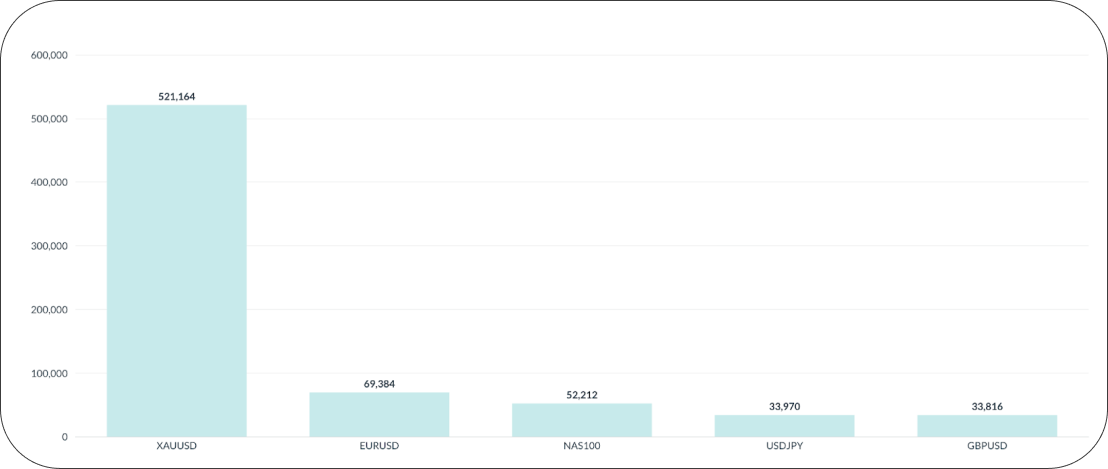Click the NAS100 bar

point(581,420)
